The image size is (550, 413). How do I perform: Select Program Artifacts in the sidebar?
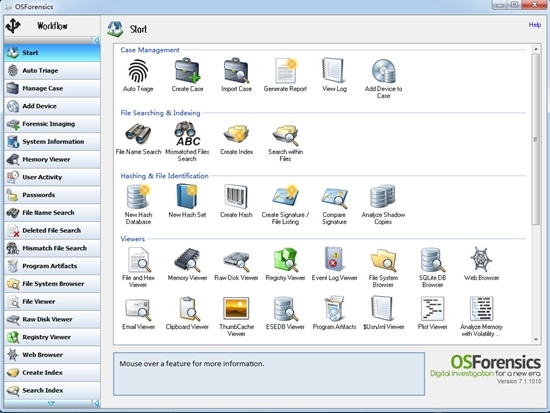point(52,266)
